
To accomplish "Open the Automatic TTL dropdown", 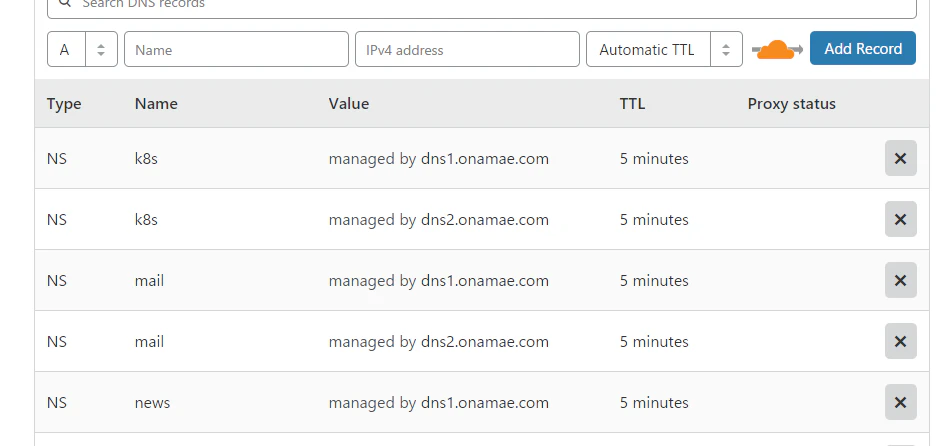I will coord(664,49).
